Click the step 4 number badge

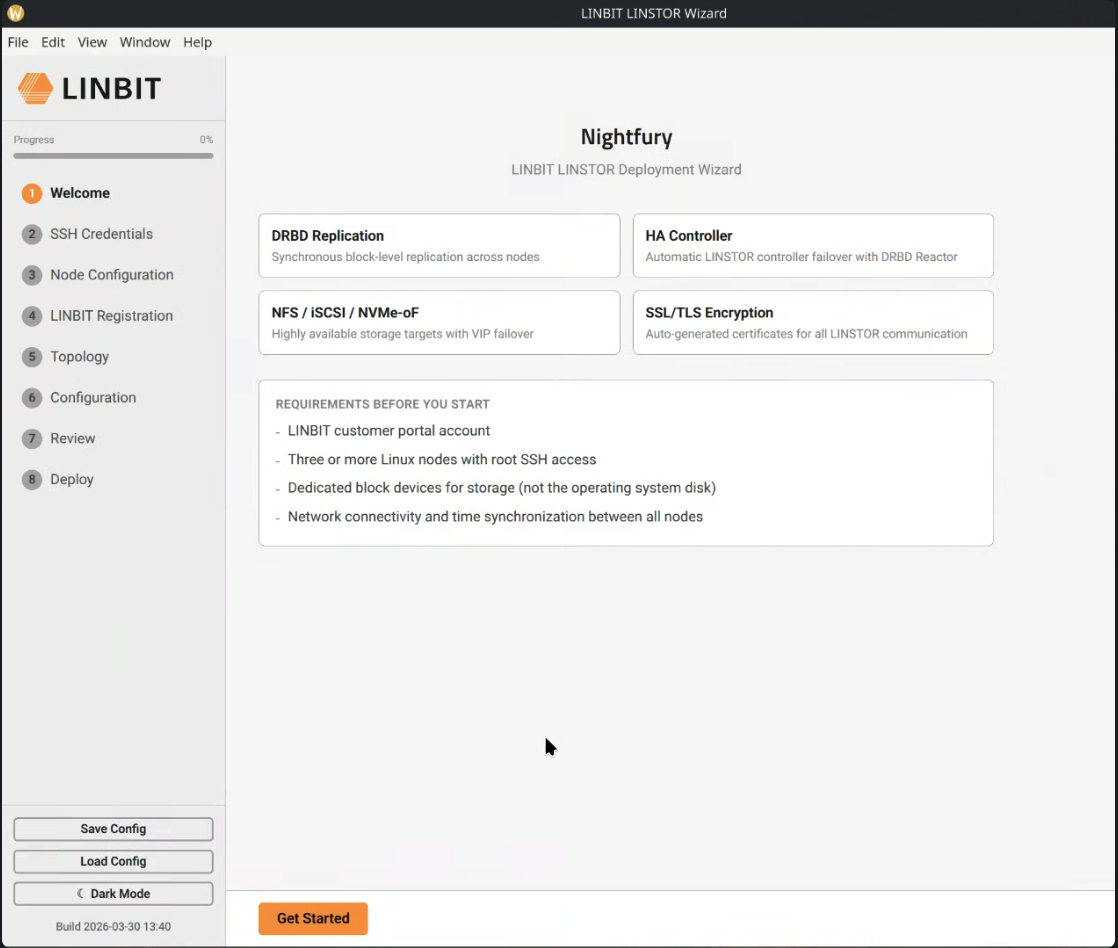(32, 316)
